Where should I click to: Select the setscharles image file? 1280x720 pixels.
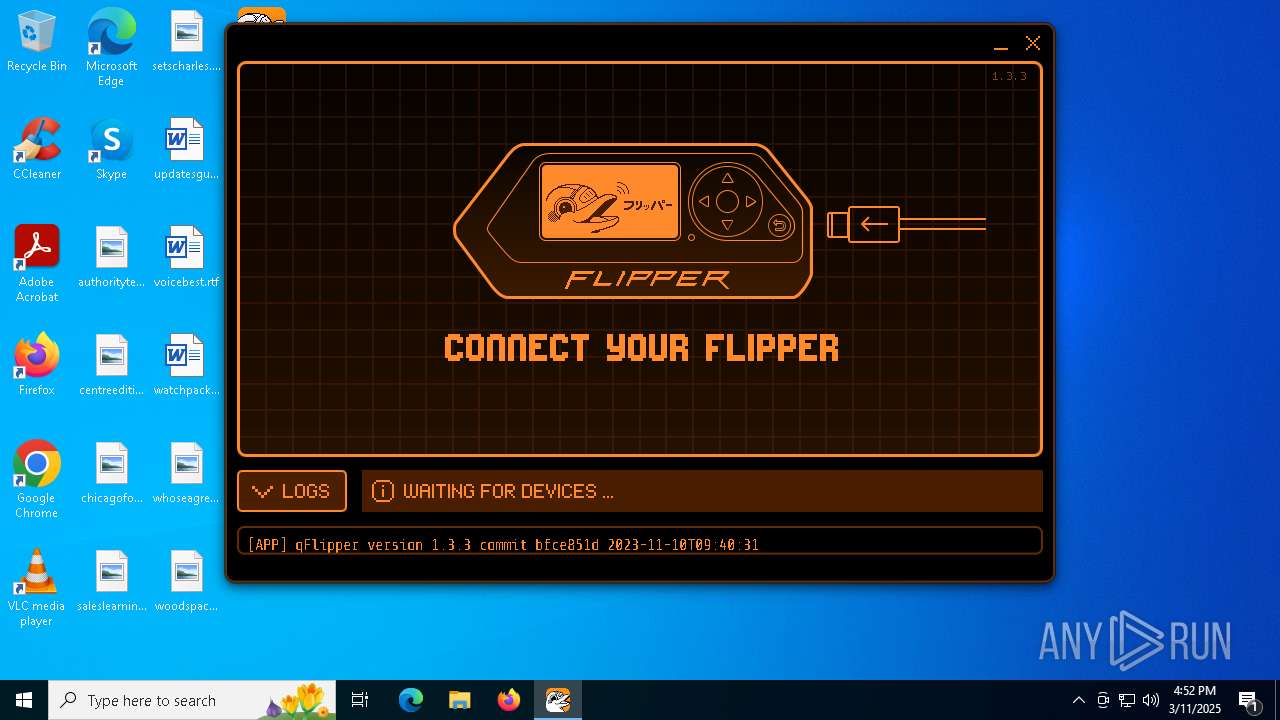(186, 42)
